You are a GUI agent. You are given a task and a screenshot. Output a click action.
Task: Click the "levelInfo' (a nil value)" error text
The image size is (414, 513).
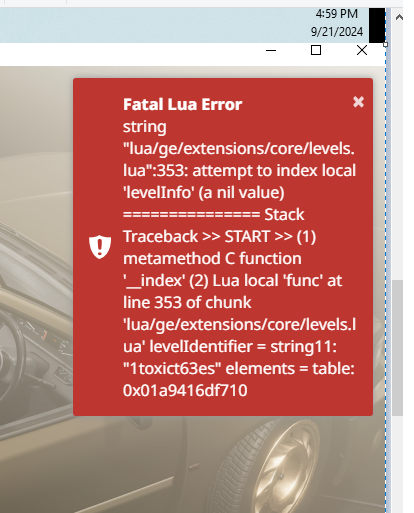click(204, 192)
